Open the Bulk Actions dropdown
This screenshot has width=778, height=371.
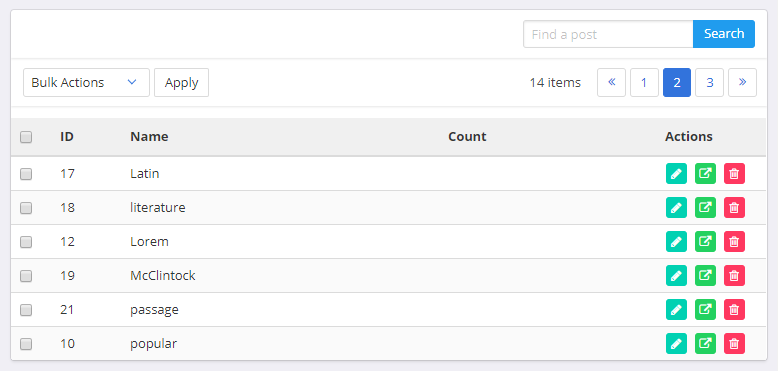tap(86, 82)
